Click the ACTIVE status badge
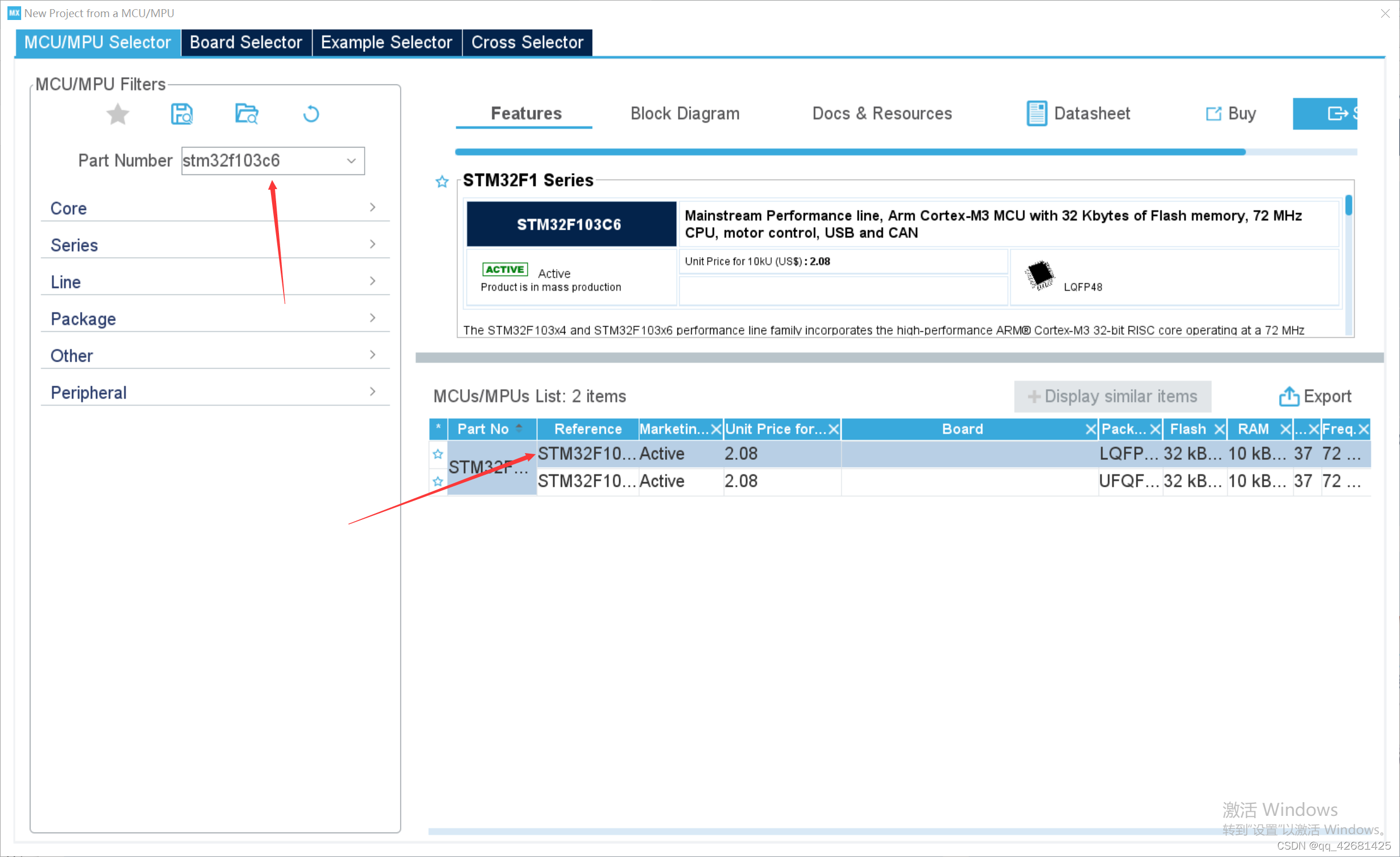Image resolution: width=1400 pixels, height=857 pixels. pos(505,269)
